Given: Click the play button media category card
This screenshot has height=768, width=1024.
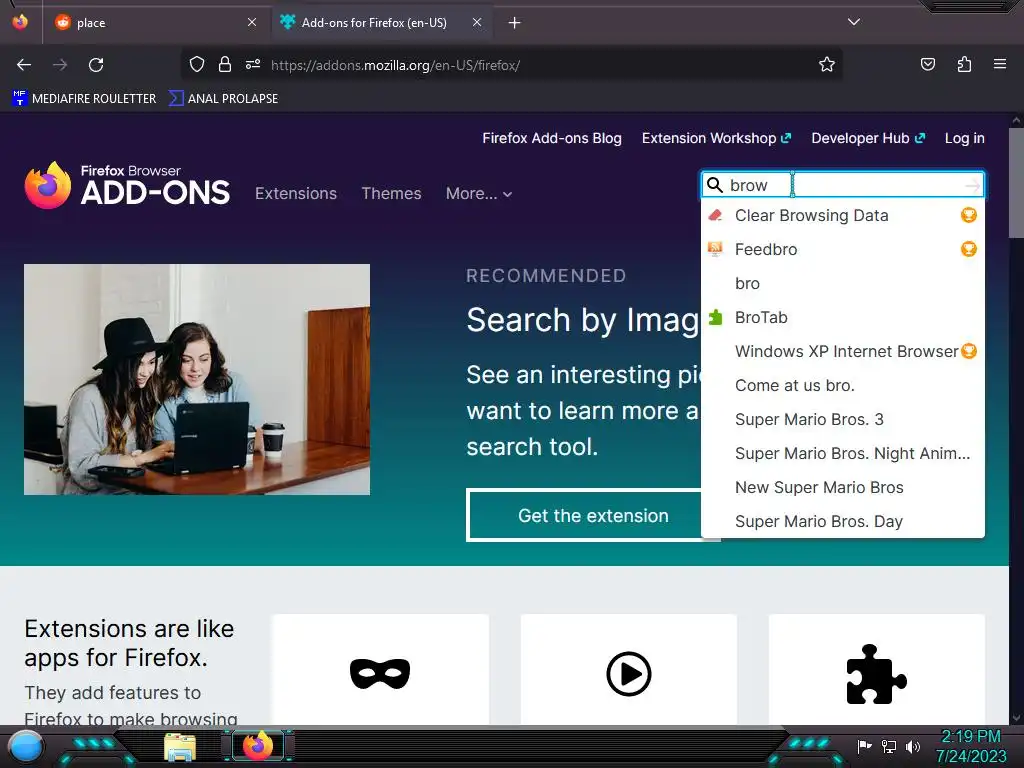Looking at the screenshot, I should tap(628, 671).
